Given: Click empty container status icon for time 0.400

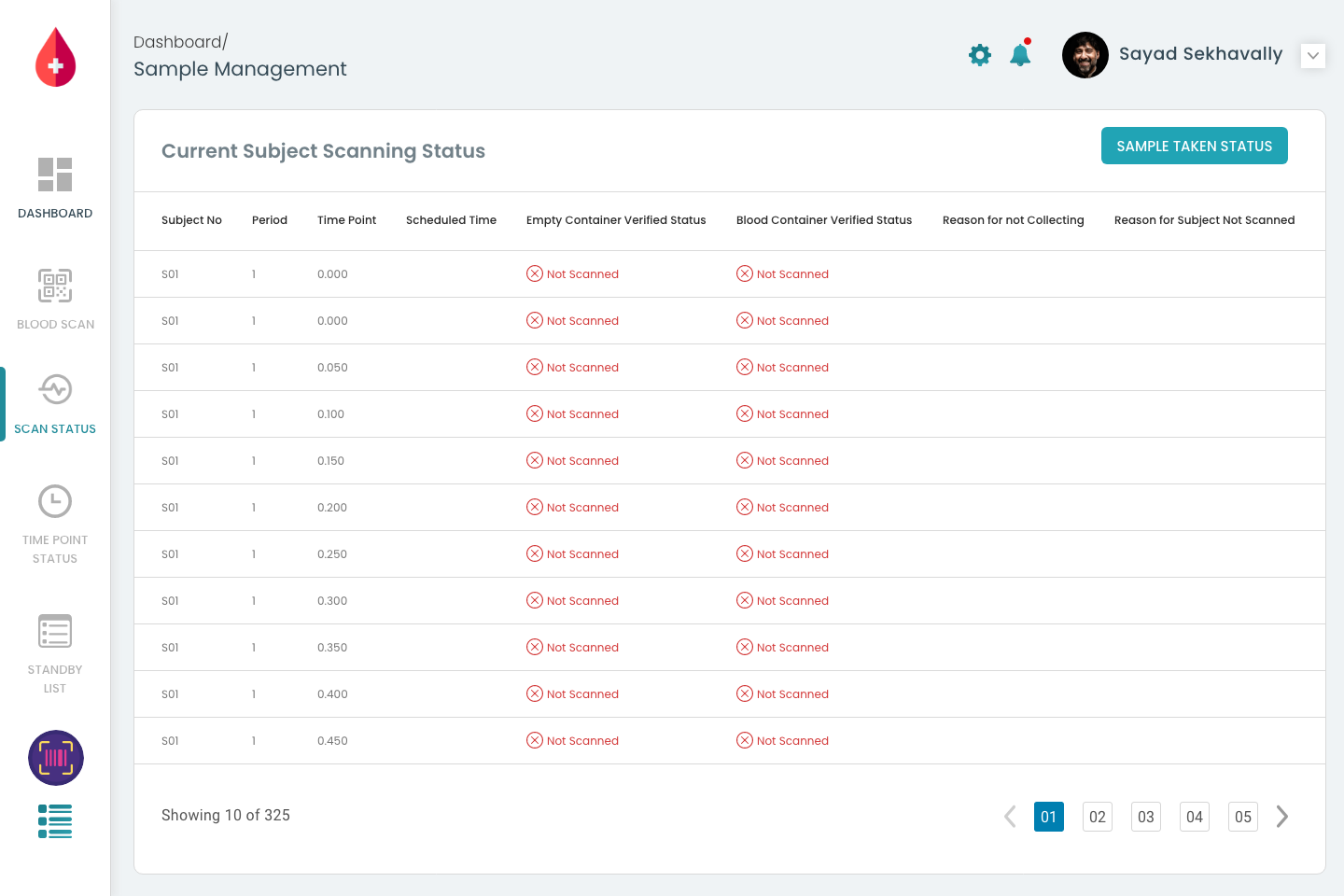Looking at the screenshot, I should click(x=535, y=693).
